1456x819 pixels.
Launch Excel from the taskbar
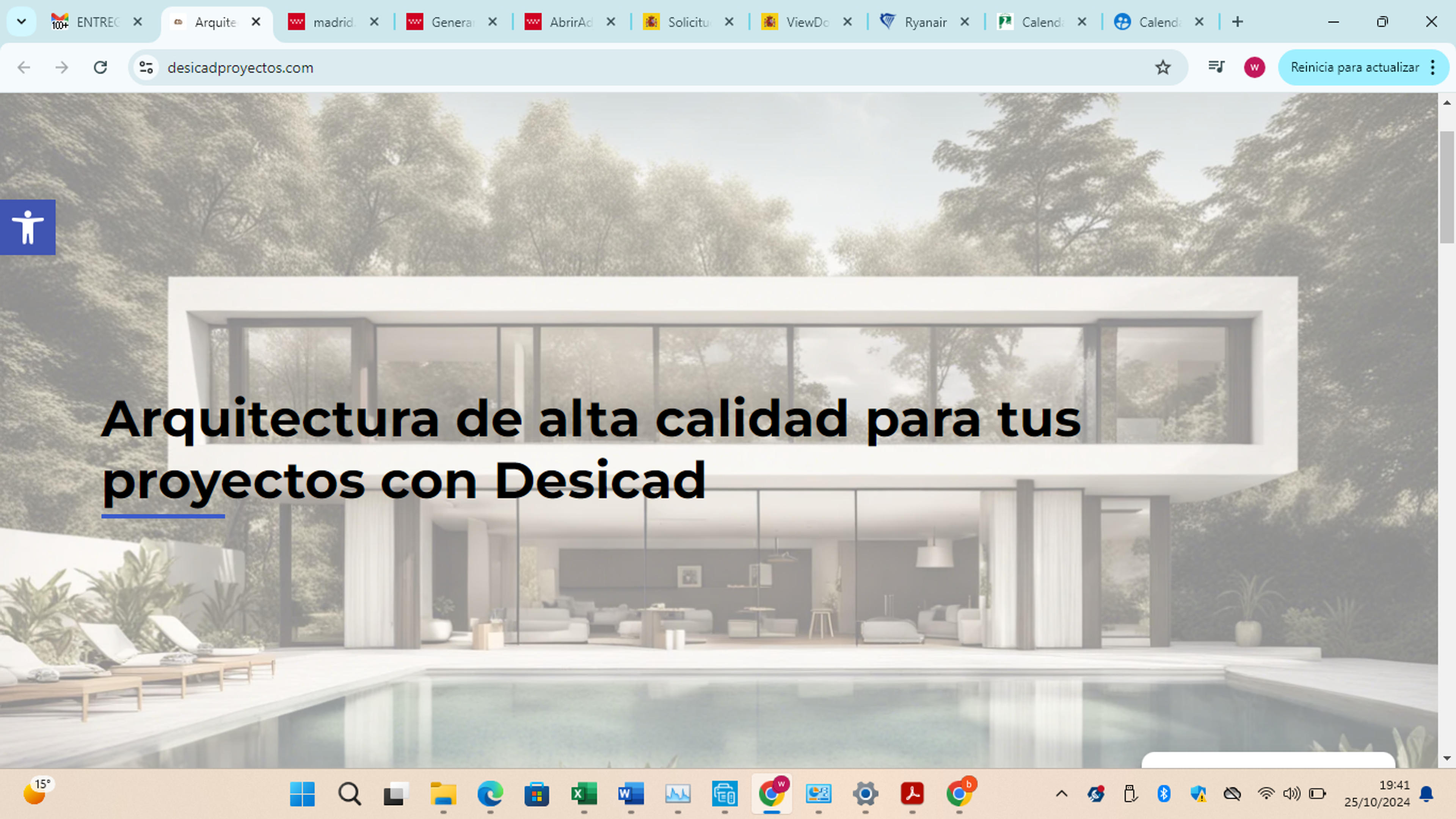(x=584, y=794)
